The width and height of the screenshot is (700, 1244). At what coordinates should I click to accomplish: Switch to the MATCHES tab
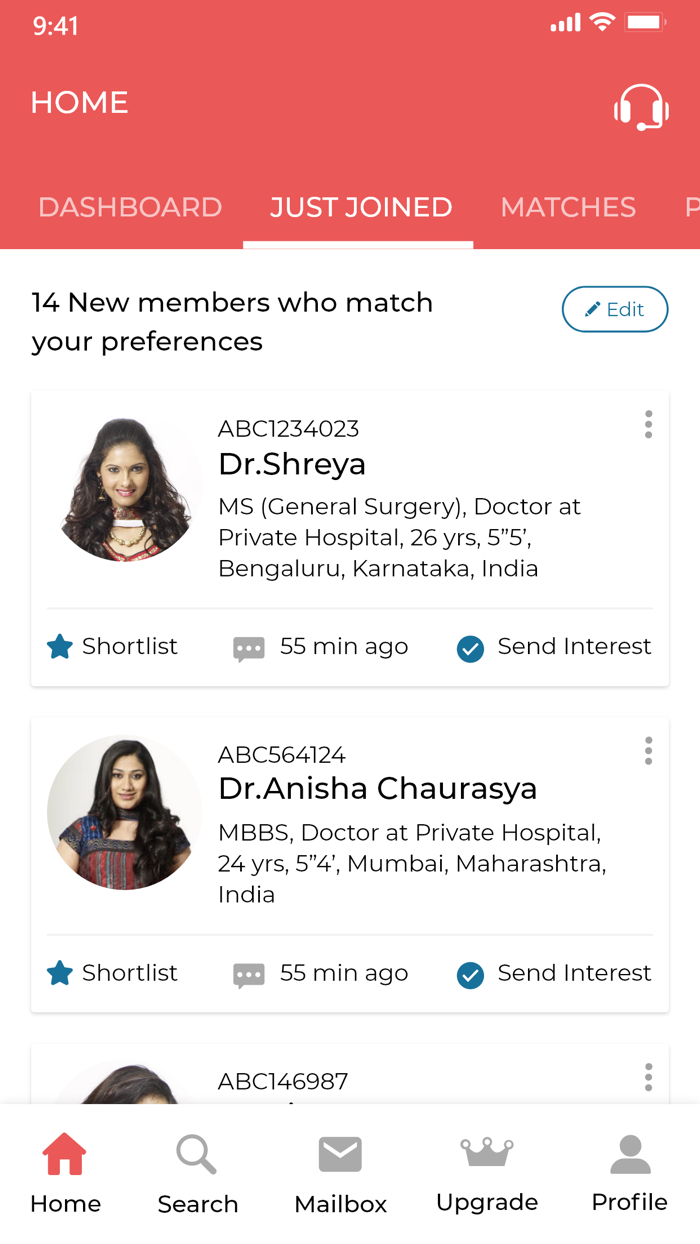(x=568, y=207)
